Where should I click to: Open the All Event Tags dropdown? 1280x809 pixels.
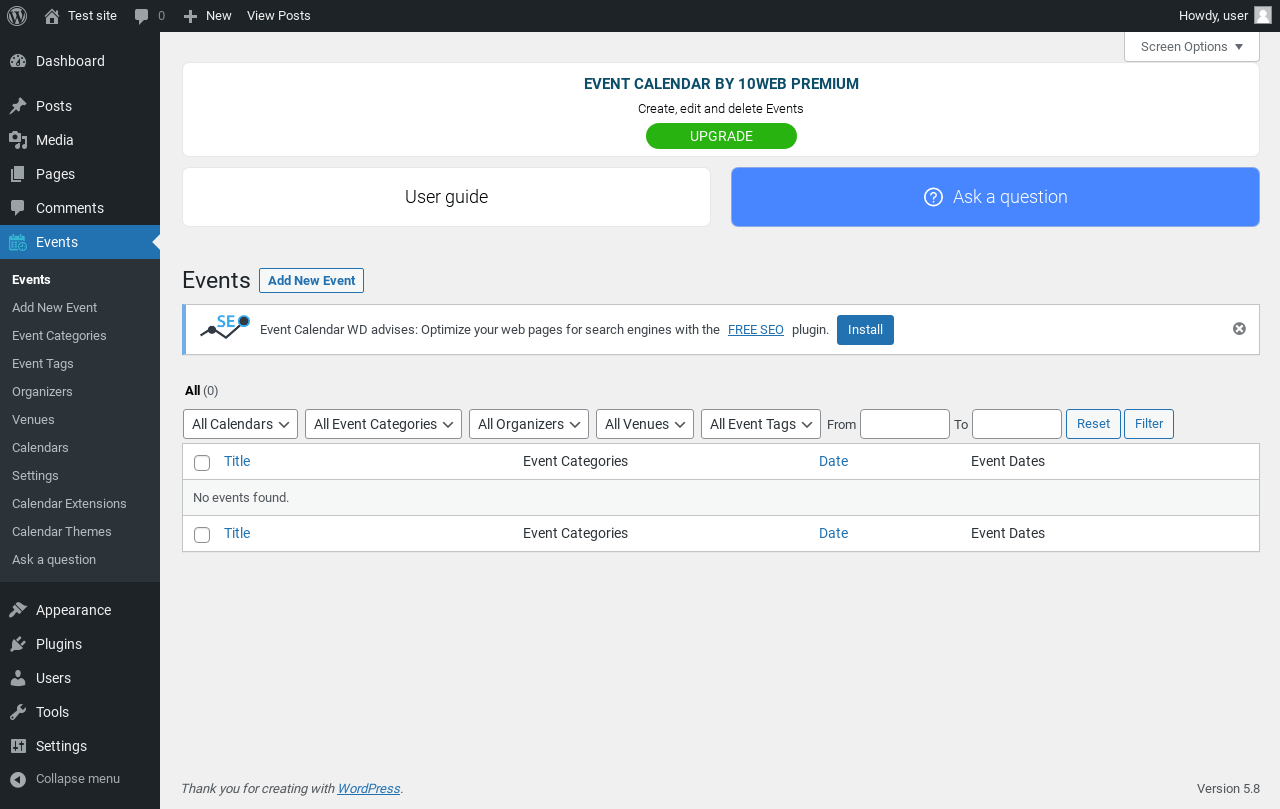(x=761, y=424)
